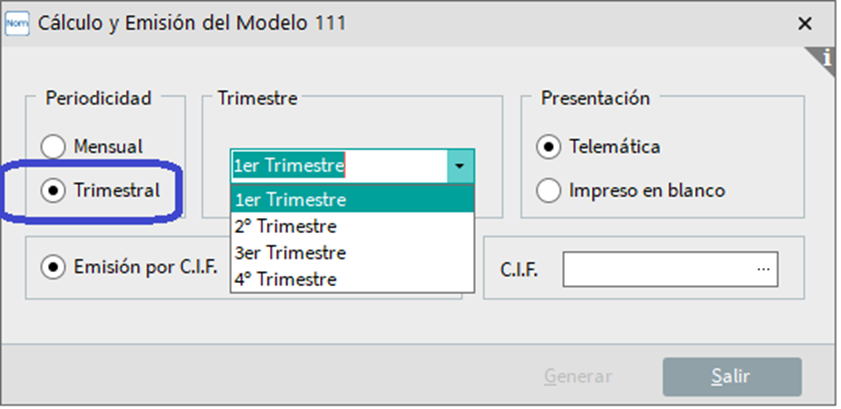The image size is (841, 409).
Task: Click the Nom application icon in title bar
Action: coord(17,24)
